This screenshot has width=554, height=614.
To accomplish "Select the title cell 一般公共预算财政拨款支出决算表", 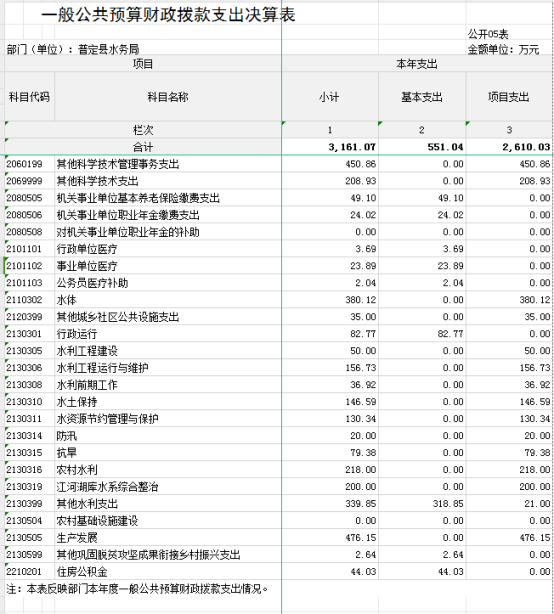I will (168, 14).
